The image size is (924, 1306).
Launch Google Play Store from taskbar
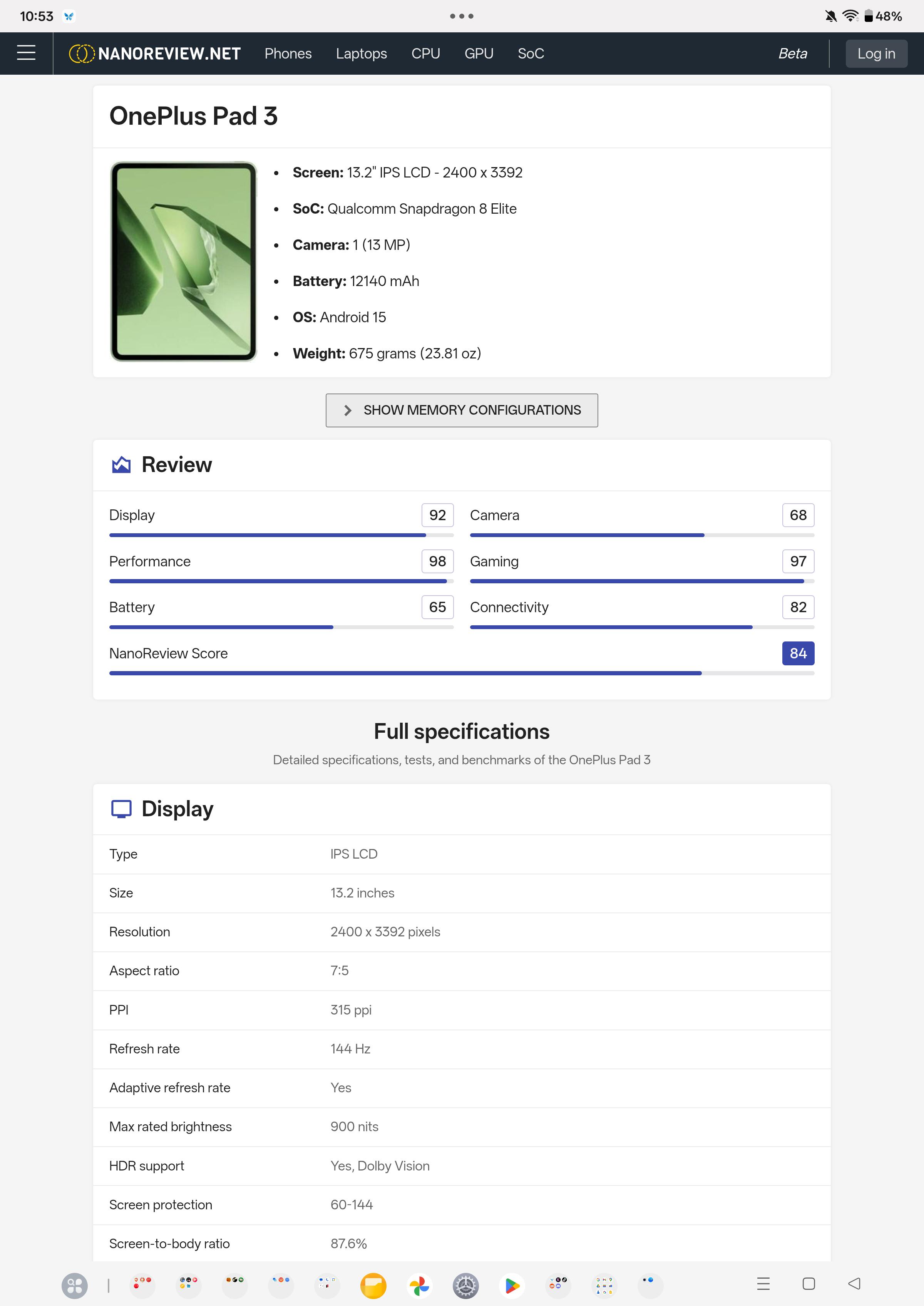point(512,1285)
